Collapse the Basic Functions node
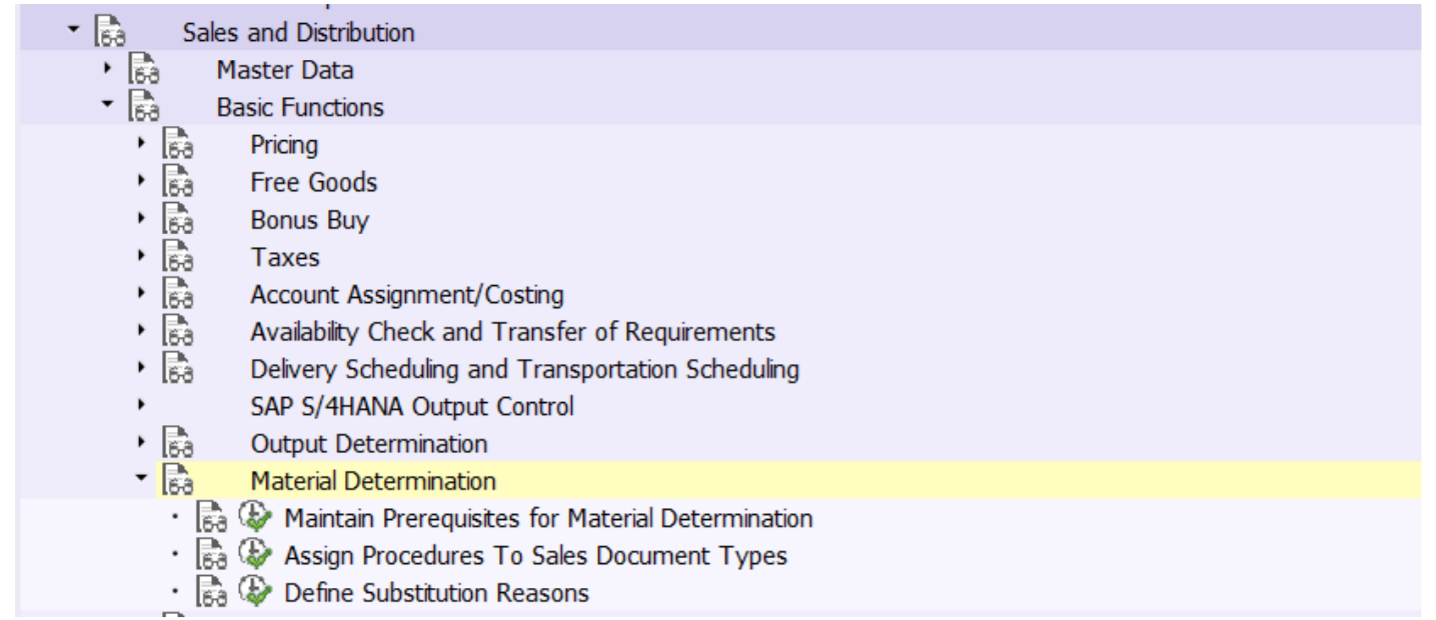1436x620 pixels. 107,106
